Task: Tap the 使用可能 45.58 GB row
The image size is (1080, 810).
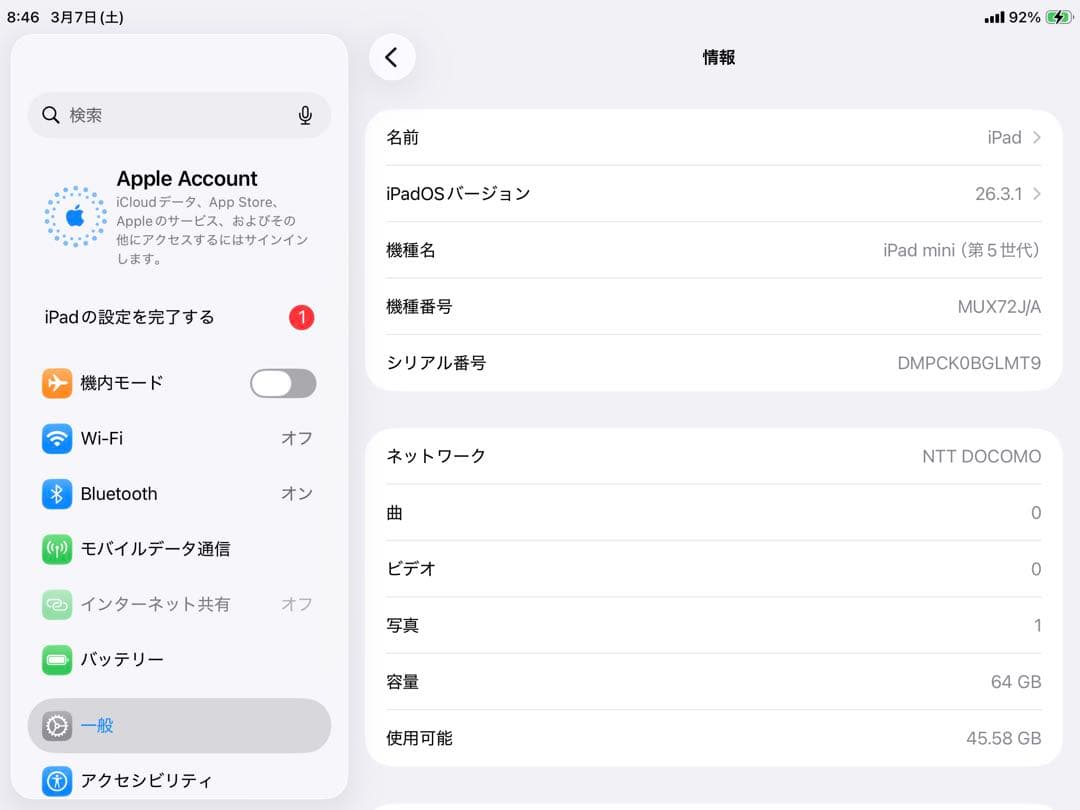Action: (x=714, y=738)
